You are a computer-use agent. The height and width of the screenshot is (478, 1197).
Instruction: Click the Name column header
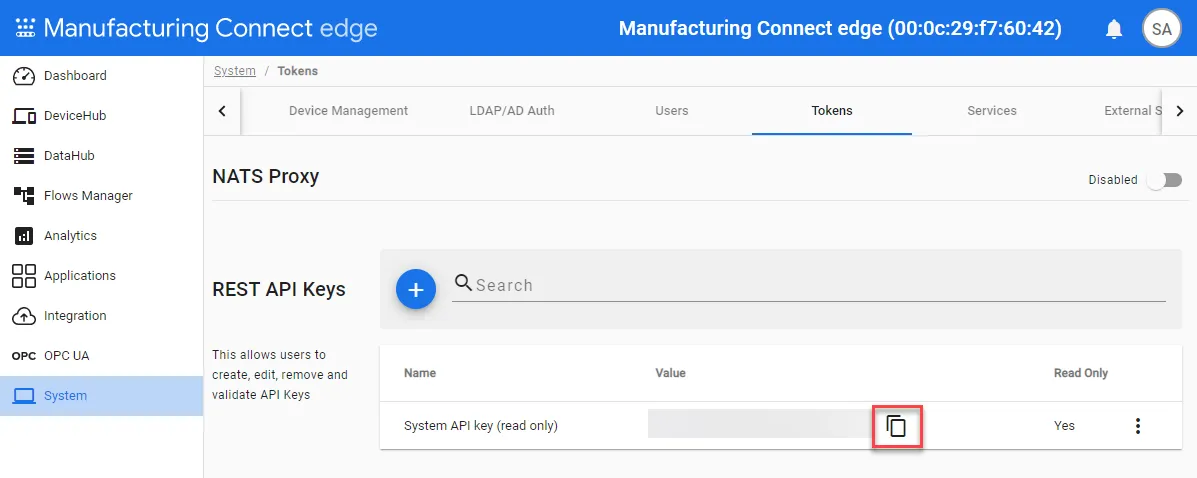[420, 373]
